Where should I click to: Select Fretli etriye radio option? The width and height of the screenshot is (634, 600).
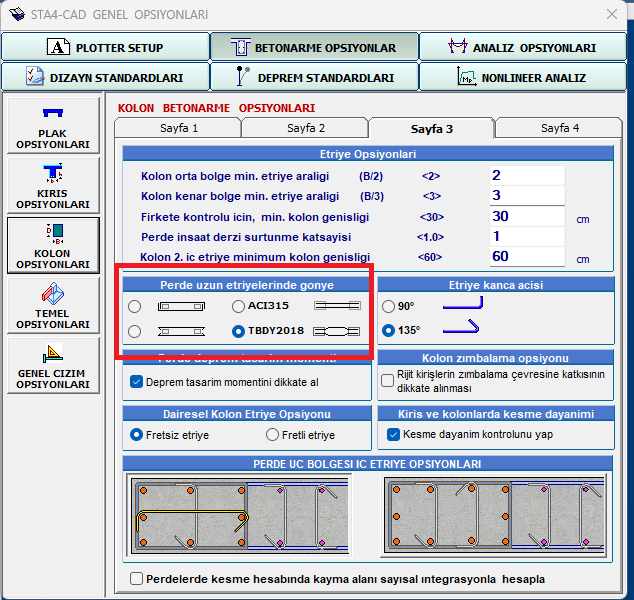pyautogui.click(x=272, y=435)
